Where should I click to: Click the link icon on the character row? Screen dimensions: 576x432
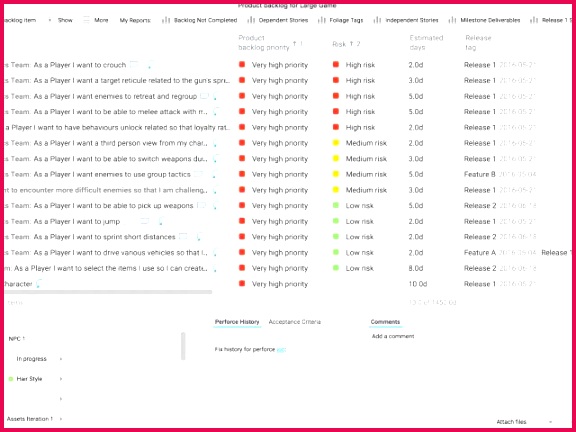[39, 284]
